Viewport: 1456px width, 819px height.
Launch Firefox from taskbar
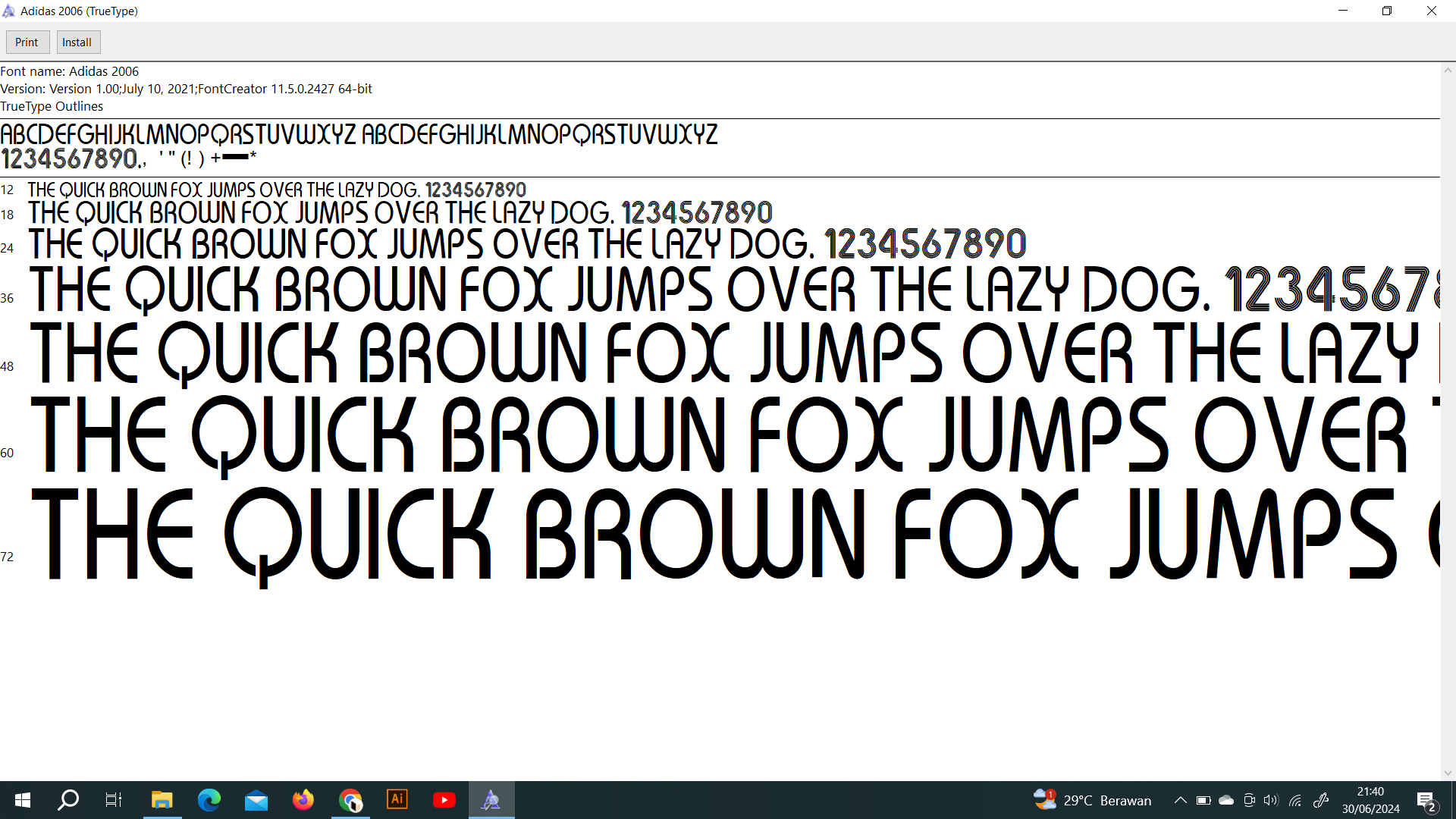pyautogui.click(x=303, y=800)
